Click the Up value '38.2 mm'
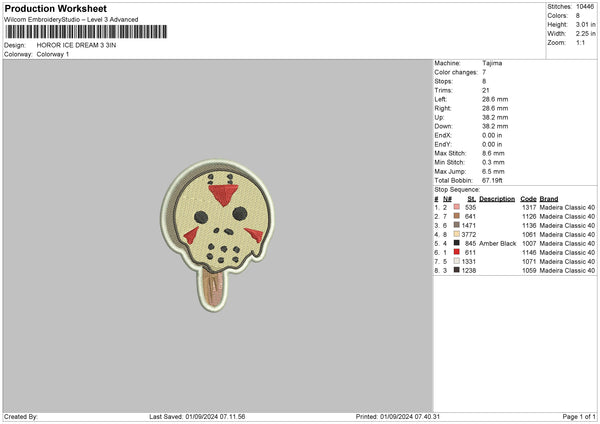This screenshot has height=424, width=600. pos(495,117)
